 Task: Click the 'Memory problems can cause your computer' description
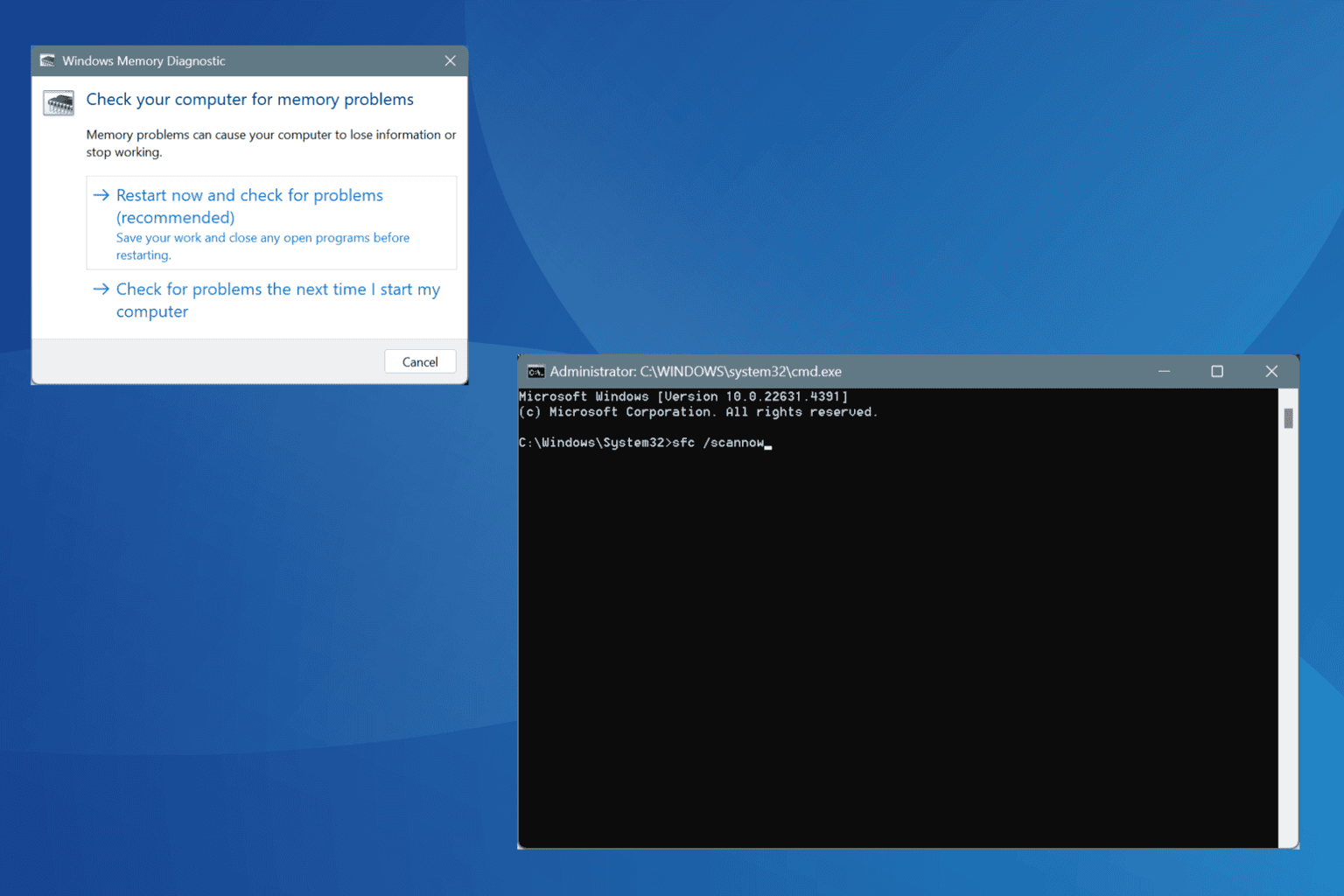[271, 143]
